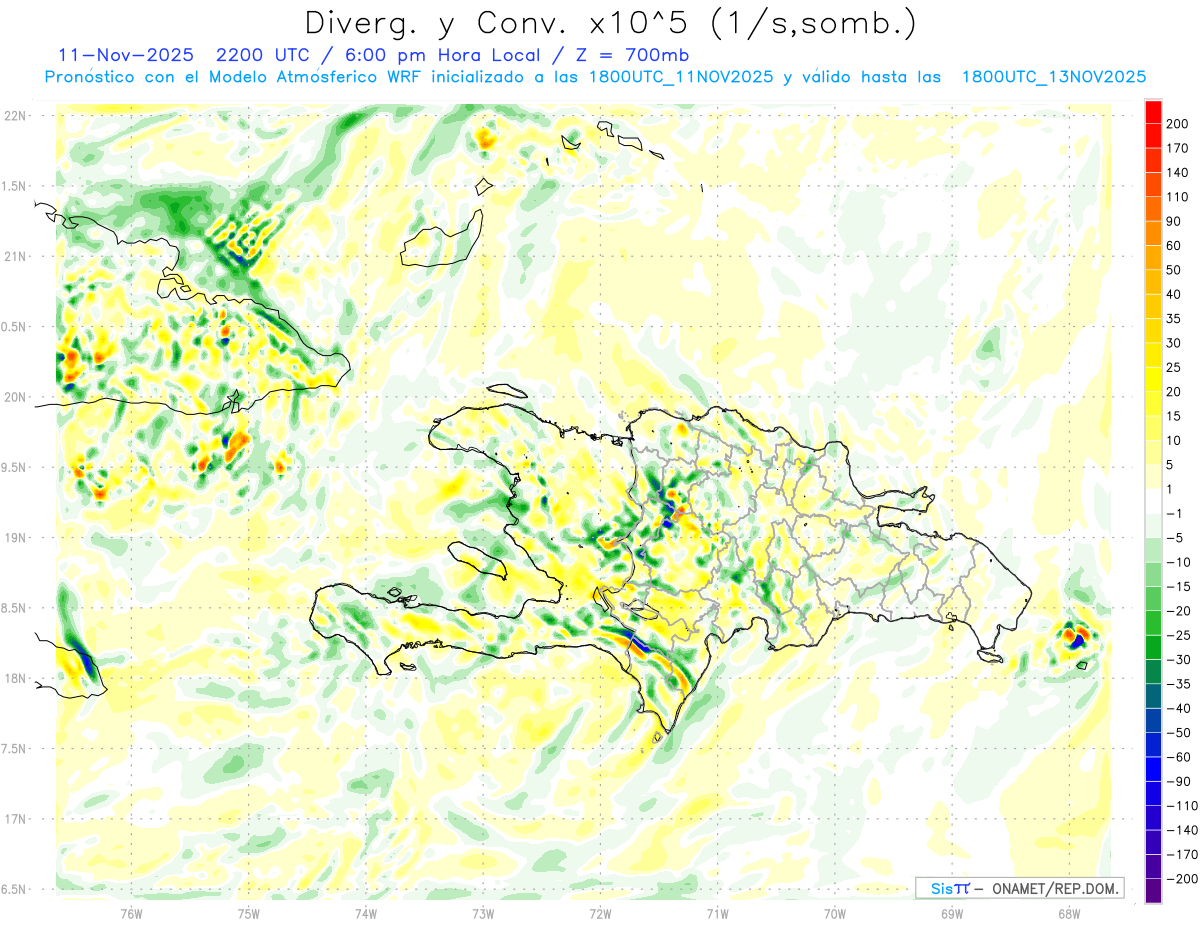Click the color bar value '-25'
1200x927 pixels.
pyautogui.click(x=1179, y=635)
